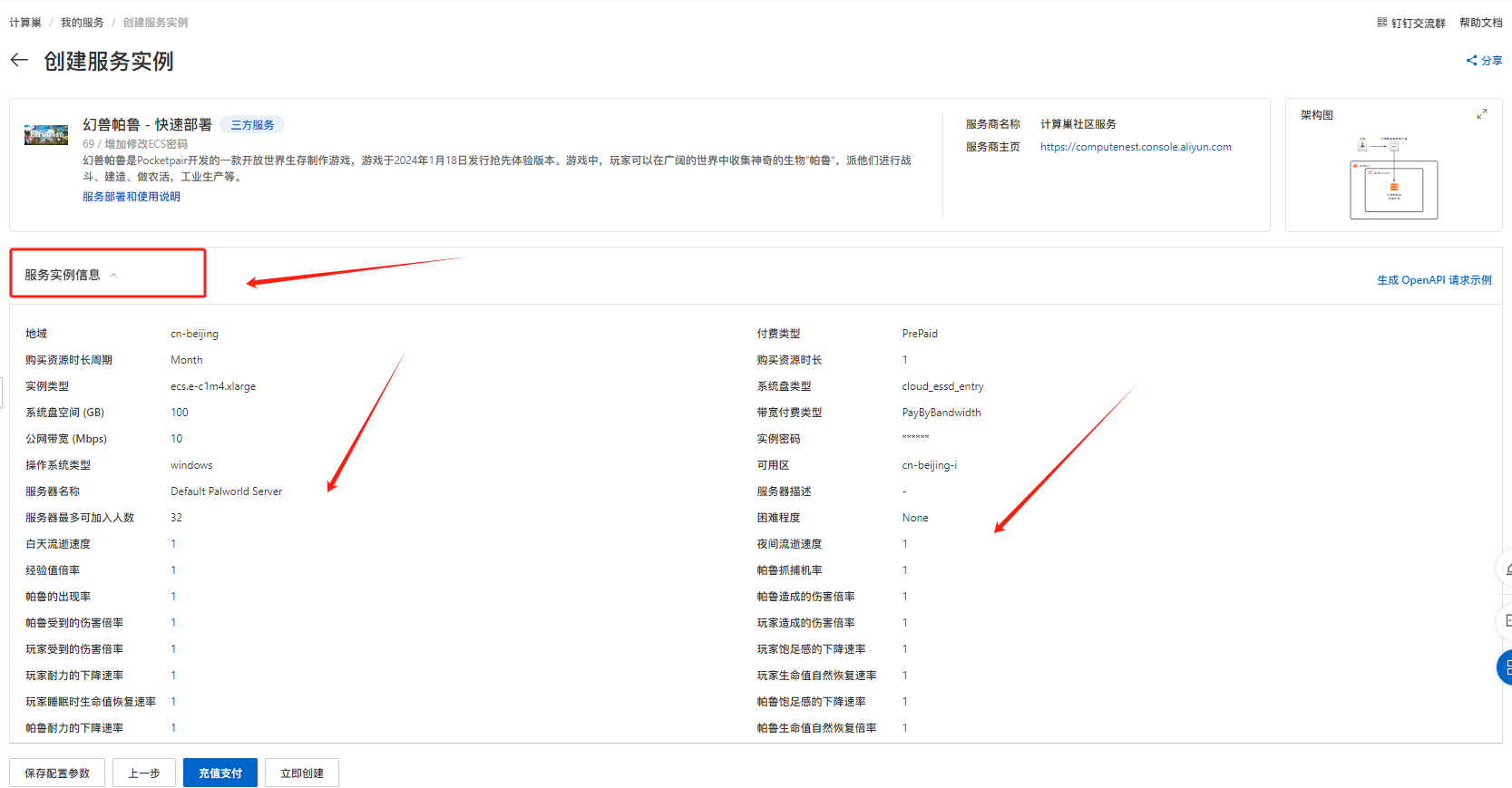Image resolution: width=1512 pixels, height=788 pixels.
Task: Select the cn-beijing-i zone value
Action: click(x=930, y=465)
